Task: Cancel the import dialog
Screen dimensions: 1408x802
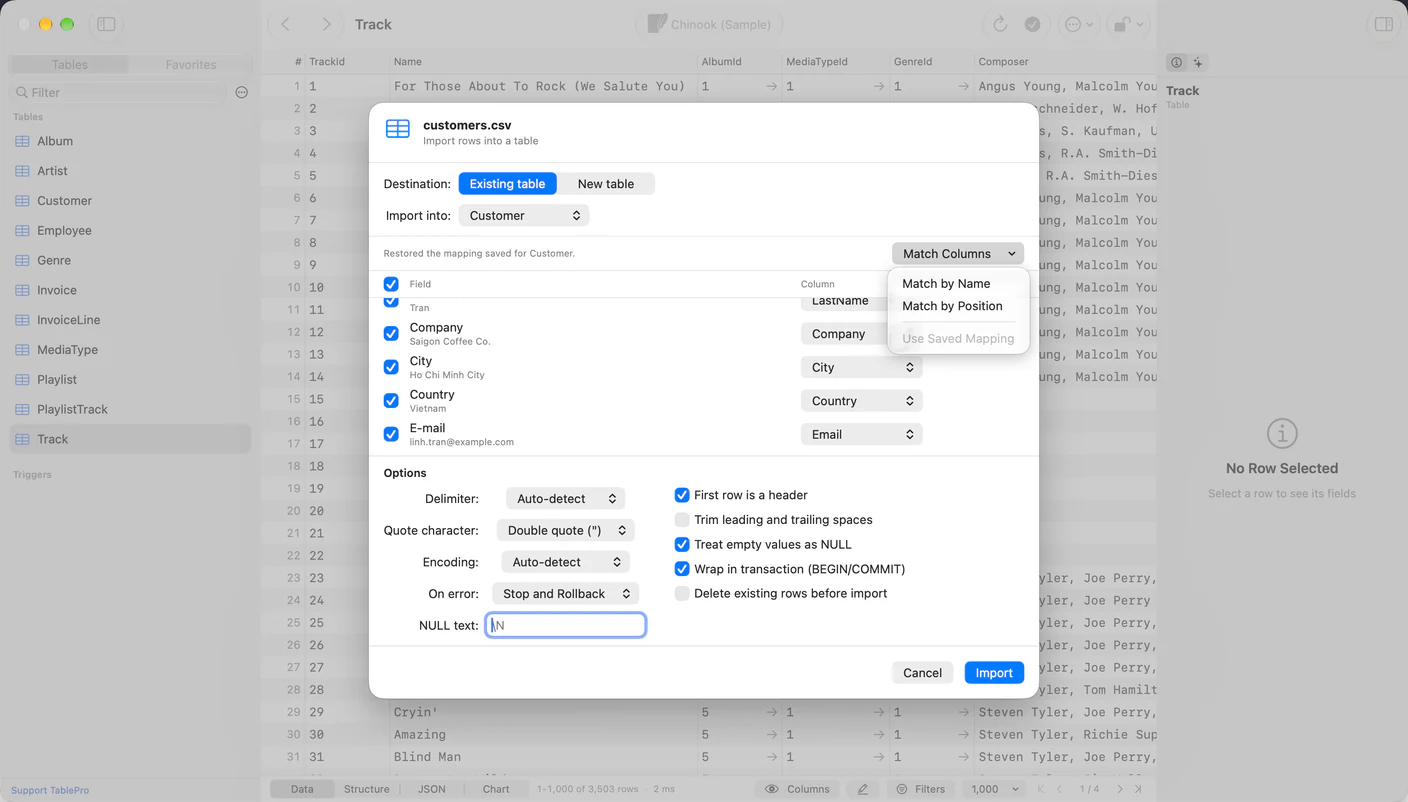Action: 922,673
